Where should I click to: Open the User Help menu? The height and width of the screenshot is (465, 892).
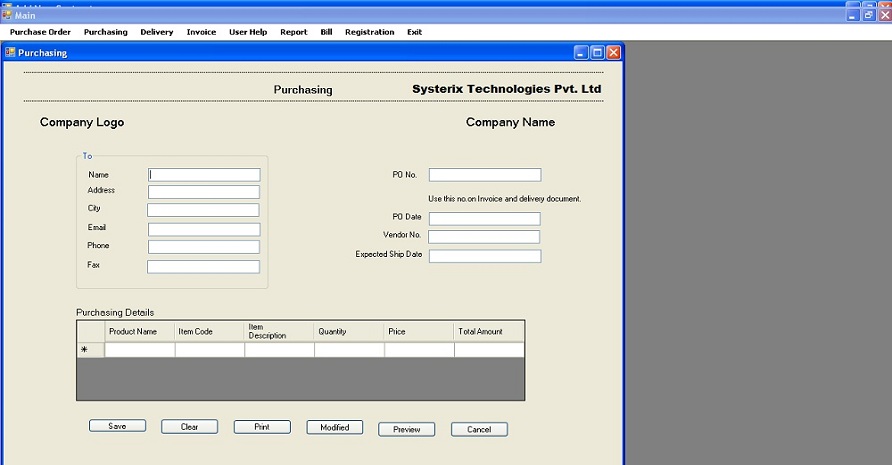click(x=248, y=32)
